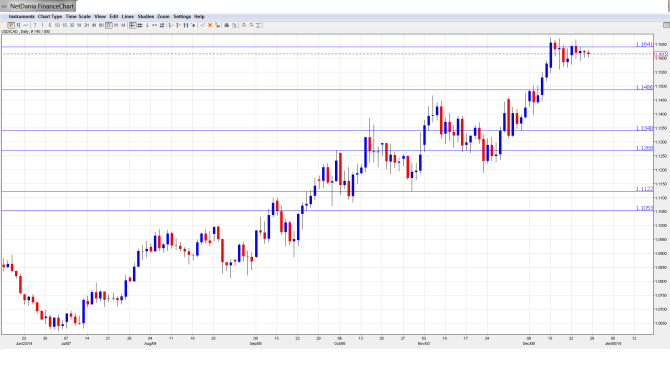The width and height of the screenshot is (670, 377).
Task: Switch to Monthly (M) time scale
Action: (123, 26)
